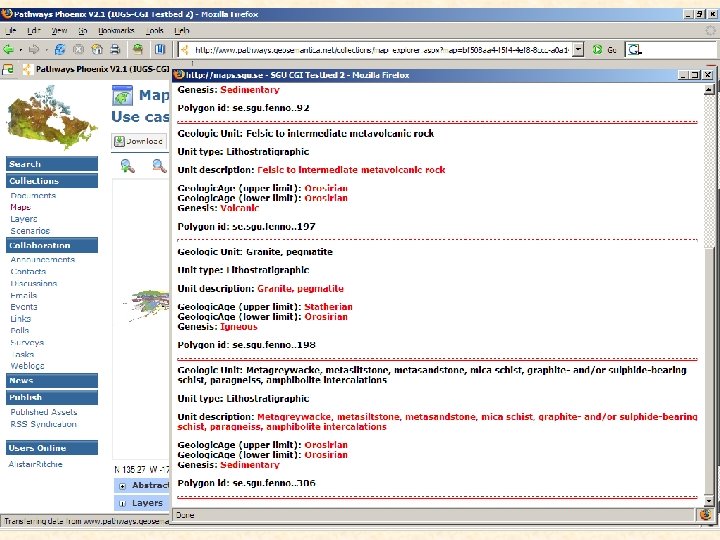Open the Collections sidebar section

tap(52, 180)
